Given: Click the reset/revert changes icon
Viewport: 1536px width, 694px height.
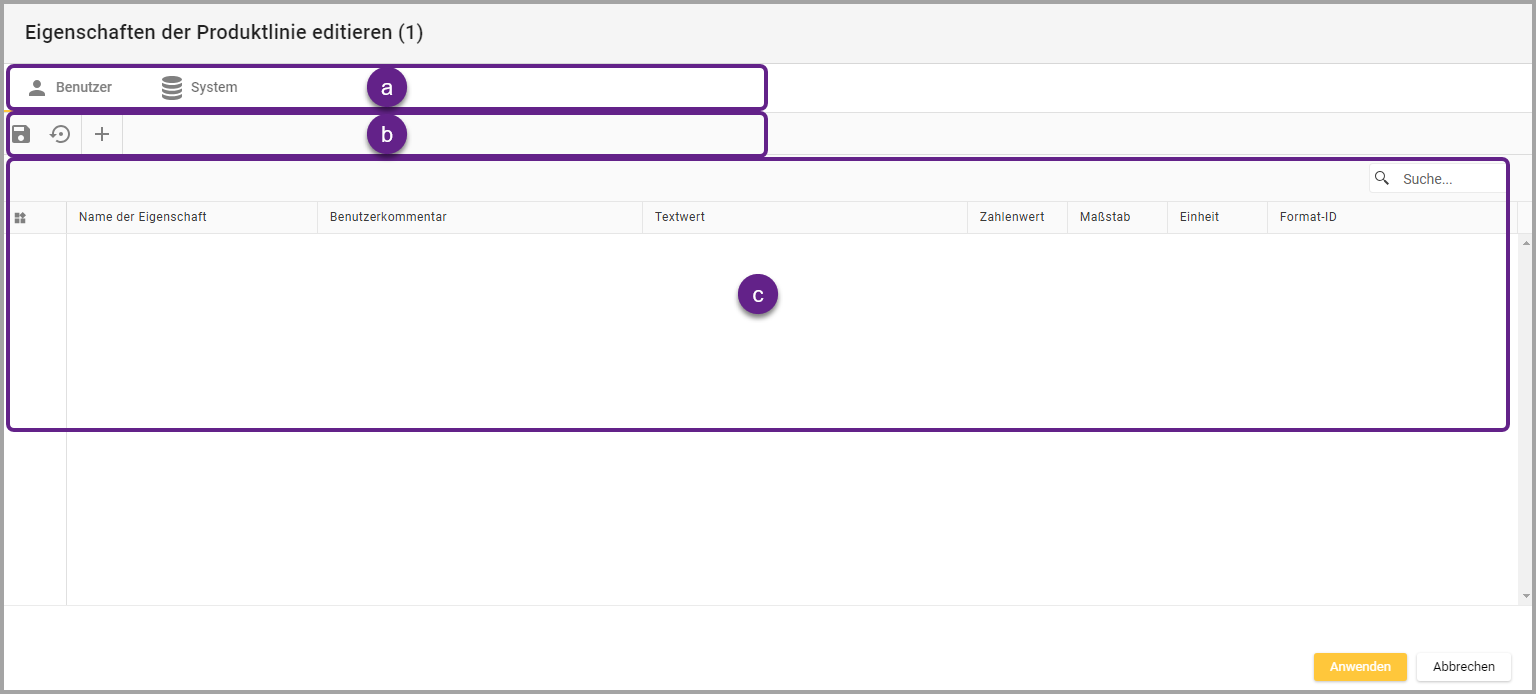Looking at the screenshot, I should click(61, 134).
